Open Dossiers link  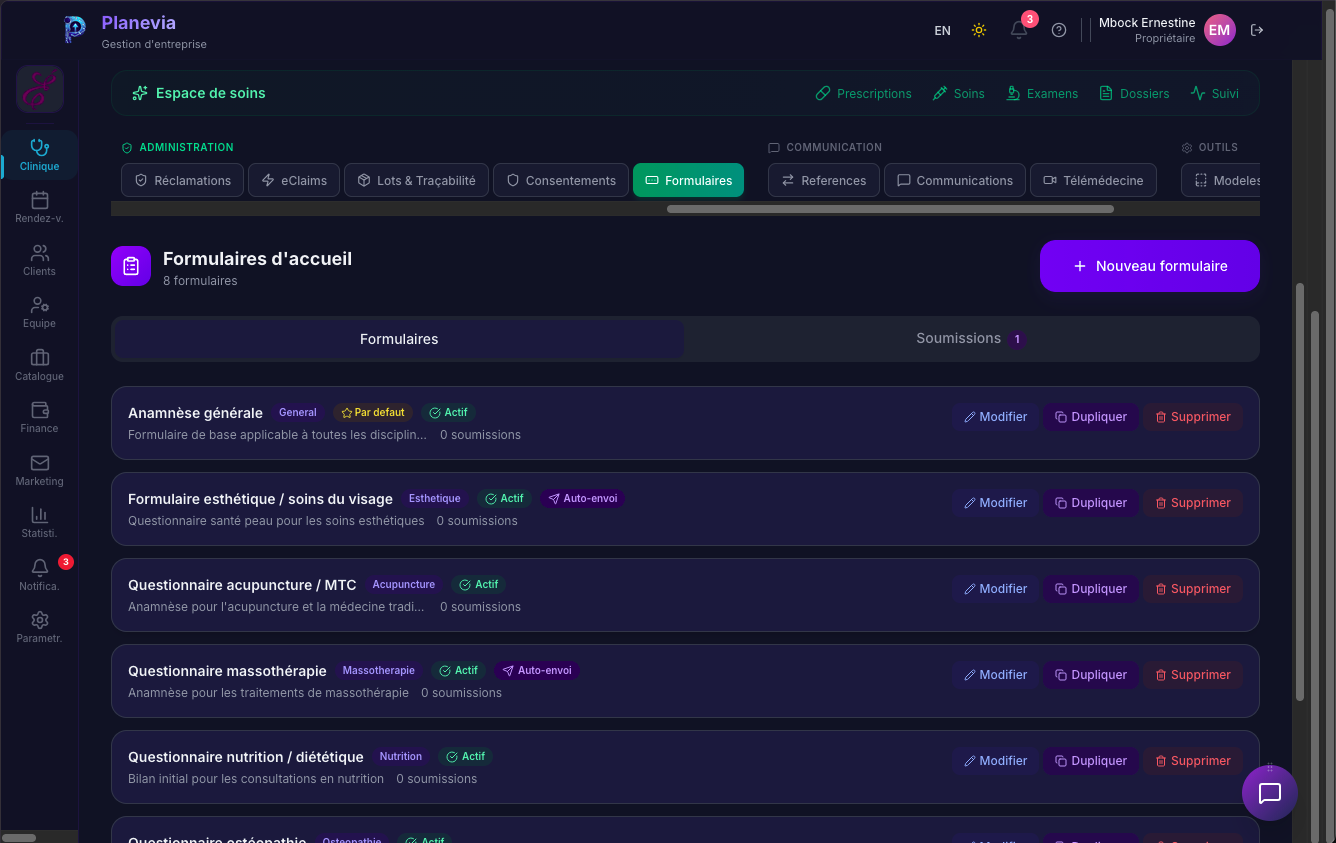pyautogui.click(x=1134, y=93)
